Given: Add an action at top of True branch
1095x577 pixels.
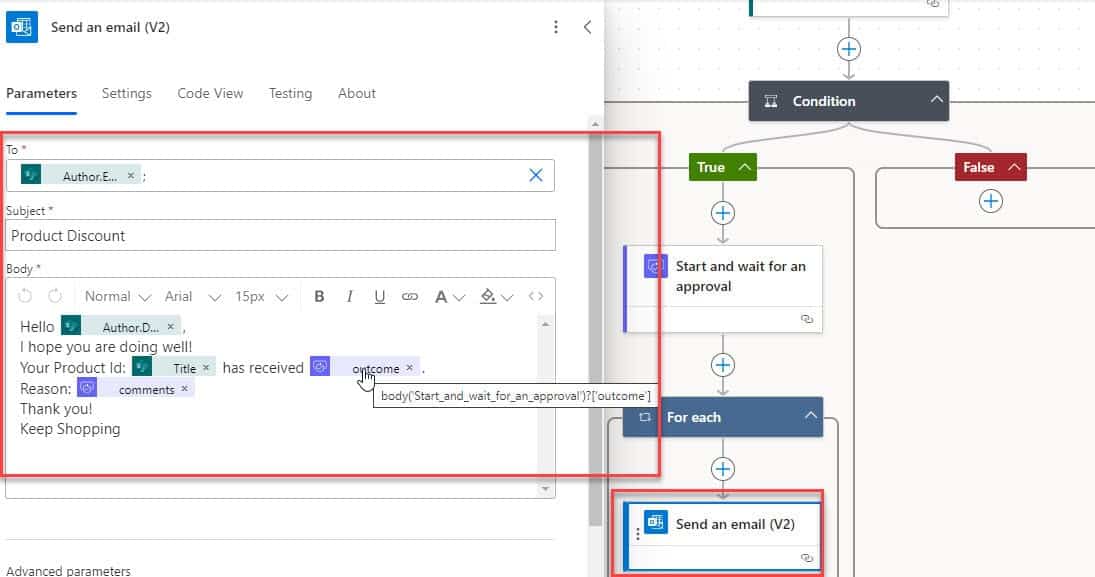Looking at the screenshot, I should pos(723,213).
